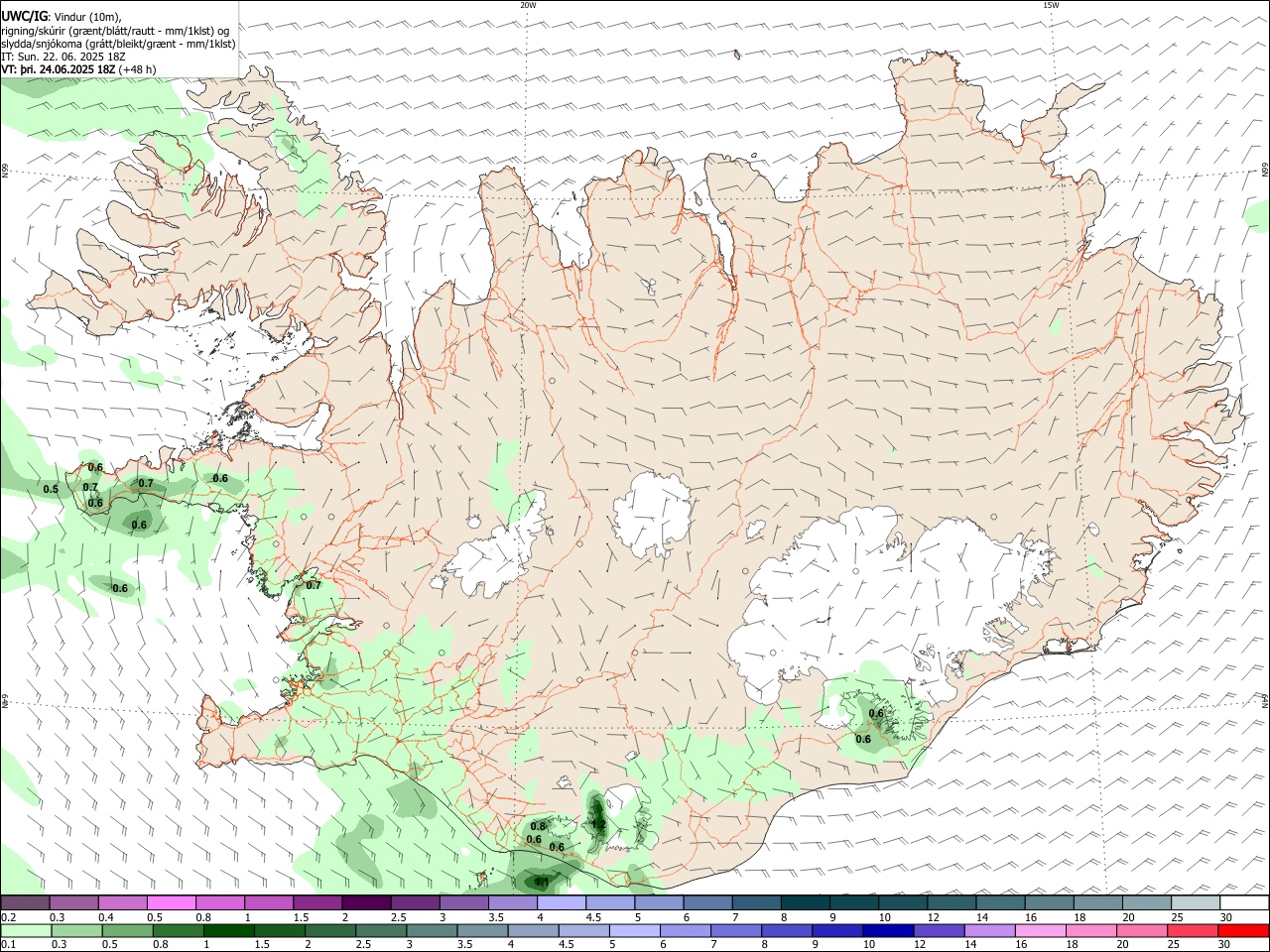The image size is (1270, 952).
Task: Click the '(+48 h)' forecast offset text
Action: (x=137, y=69)
